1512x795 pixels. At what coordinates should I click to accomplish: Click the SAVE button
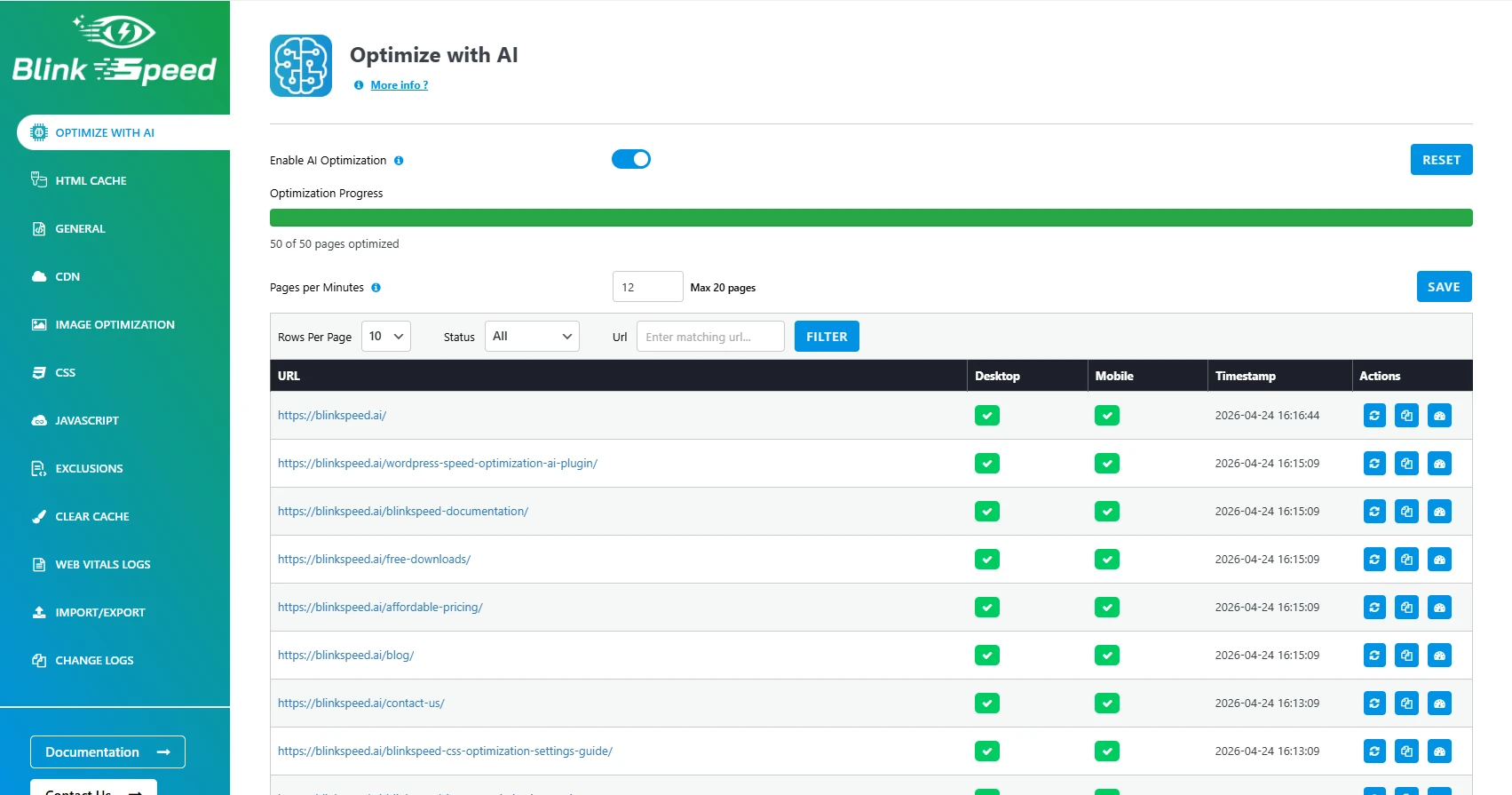tap(1444, 287)
